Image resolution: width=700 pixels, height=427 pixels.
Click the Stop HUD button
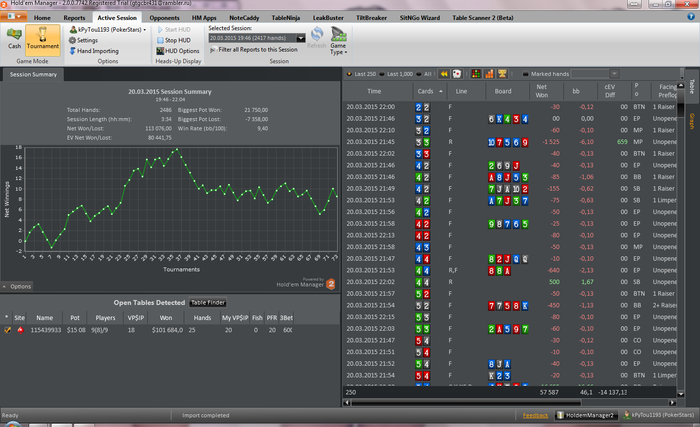[x=176, y=40]
